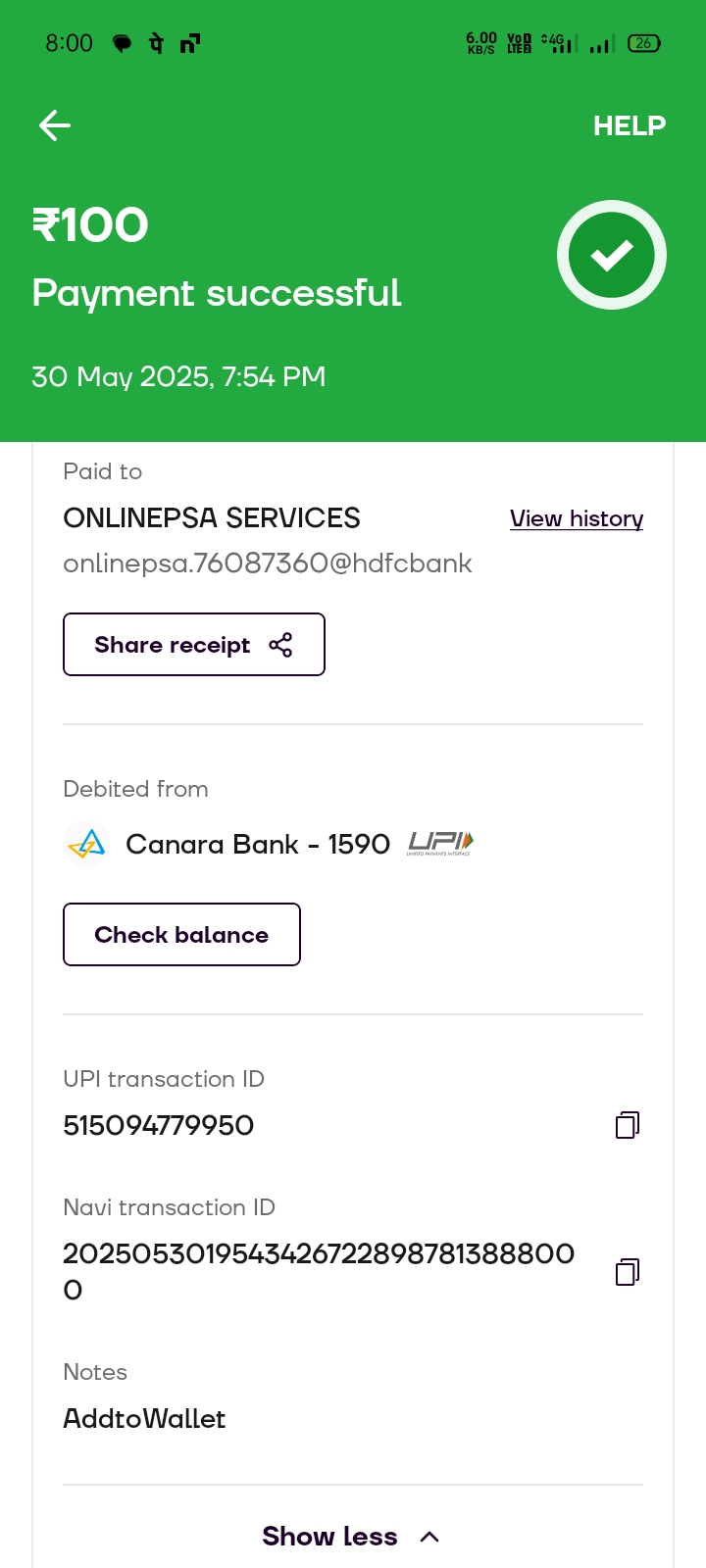This screenshot has height=1568, width=706.
Task: Tap the green payment success checkmark
Action: click(x=612, y=255)
